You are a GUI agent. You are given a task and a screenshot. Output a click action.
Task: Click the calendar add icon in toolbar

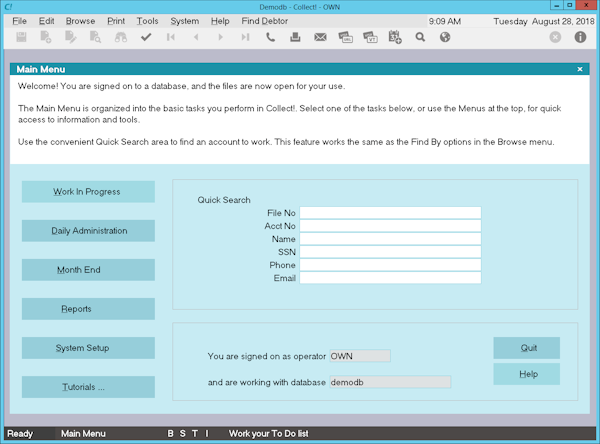(x=395, y=38)
